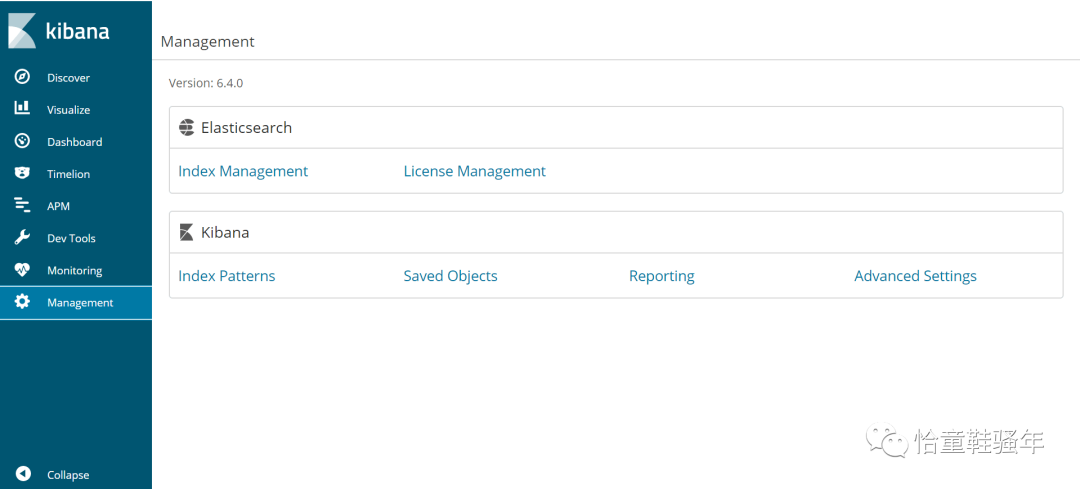Open the APM label in sidebar
This screenshot has height=489, width=1080.
tap(58, 206)
